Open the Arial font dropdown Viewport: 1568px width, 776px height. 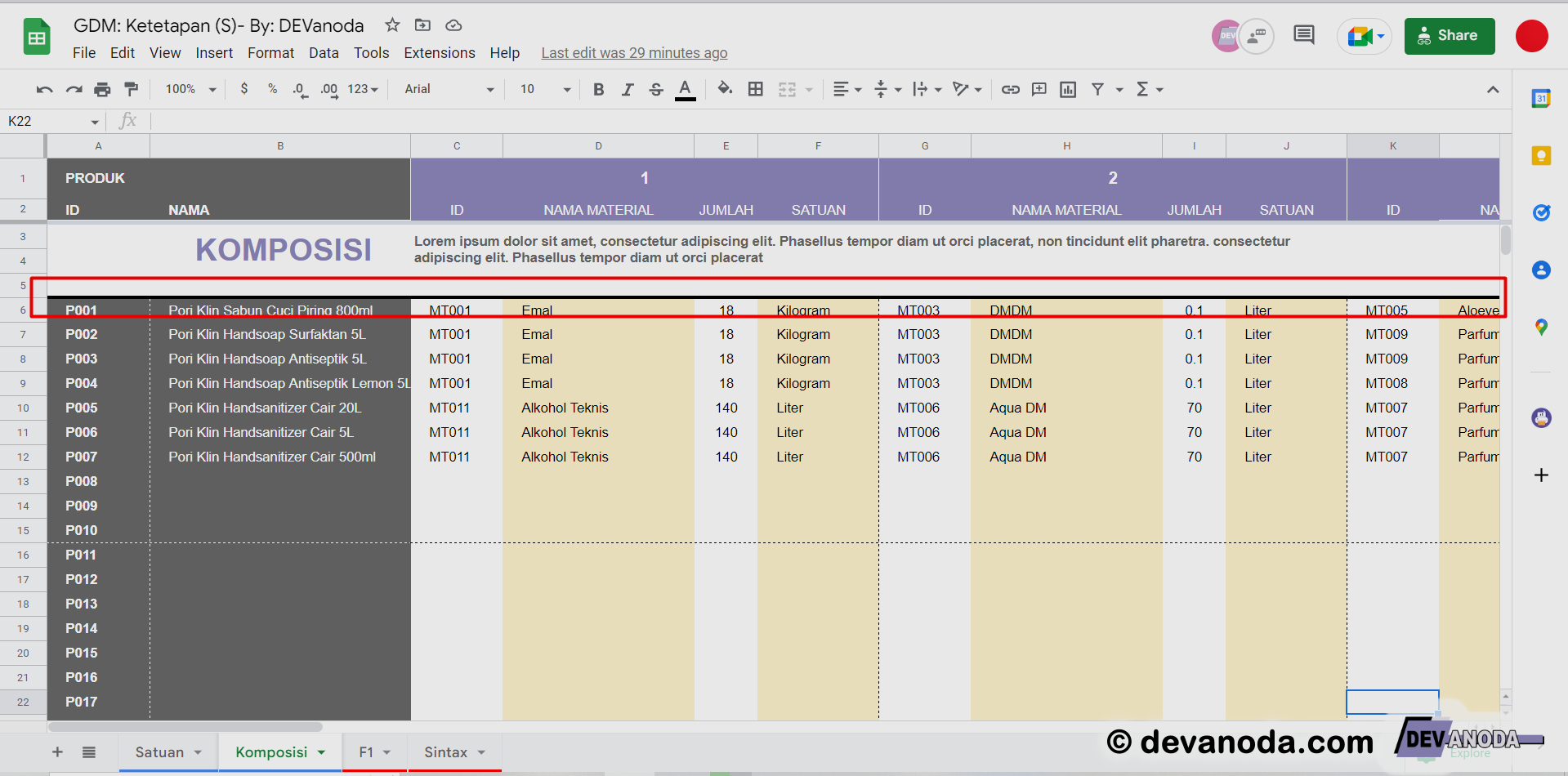[449, 89]
